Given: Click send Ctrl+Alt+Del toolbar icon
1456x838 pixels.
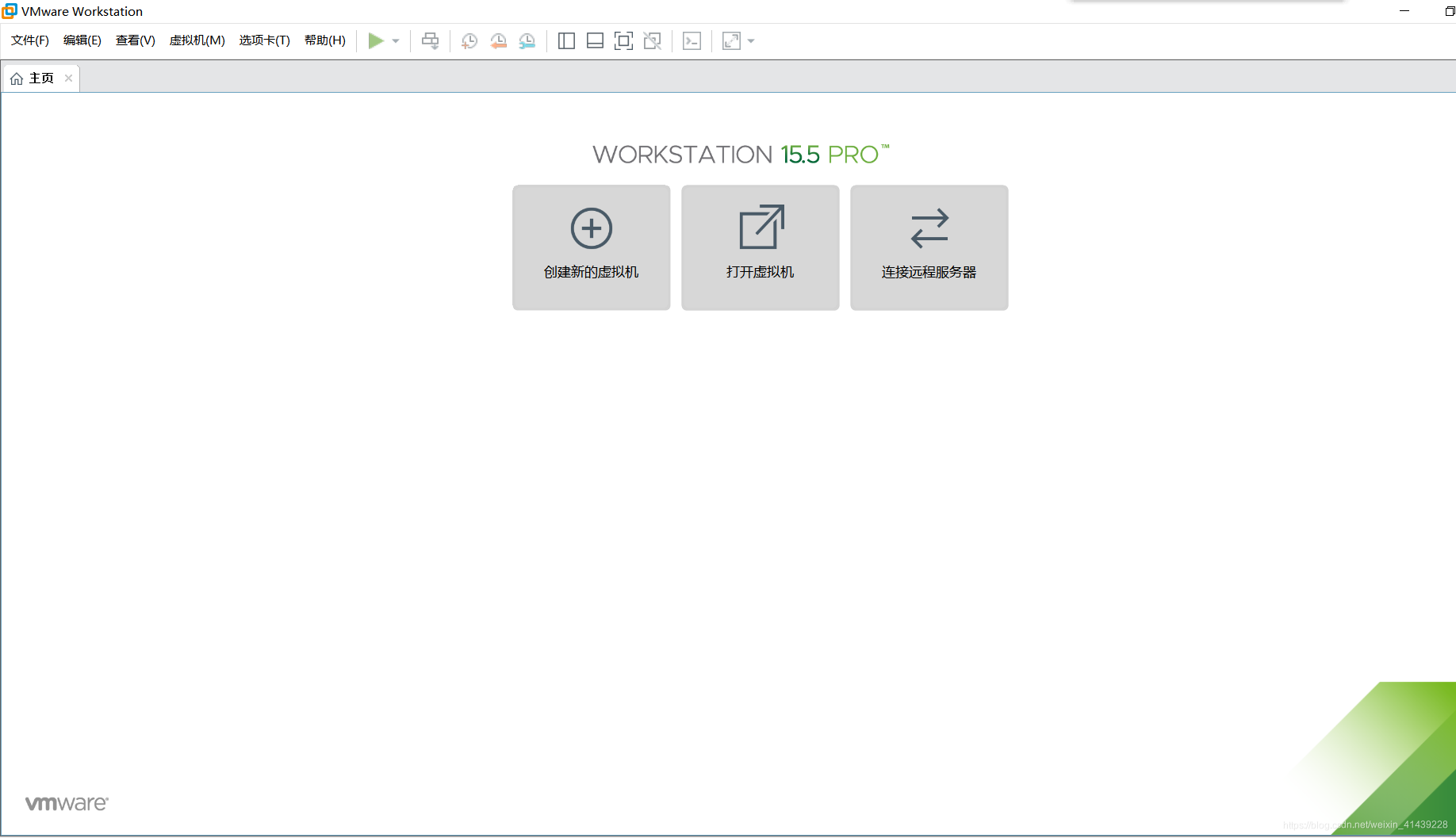Looking at the screenshot, I should pyautogui.click(x=431, y=40).
